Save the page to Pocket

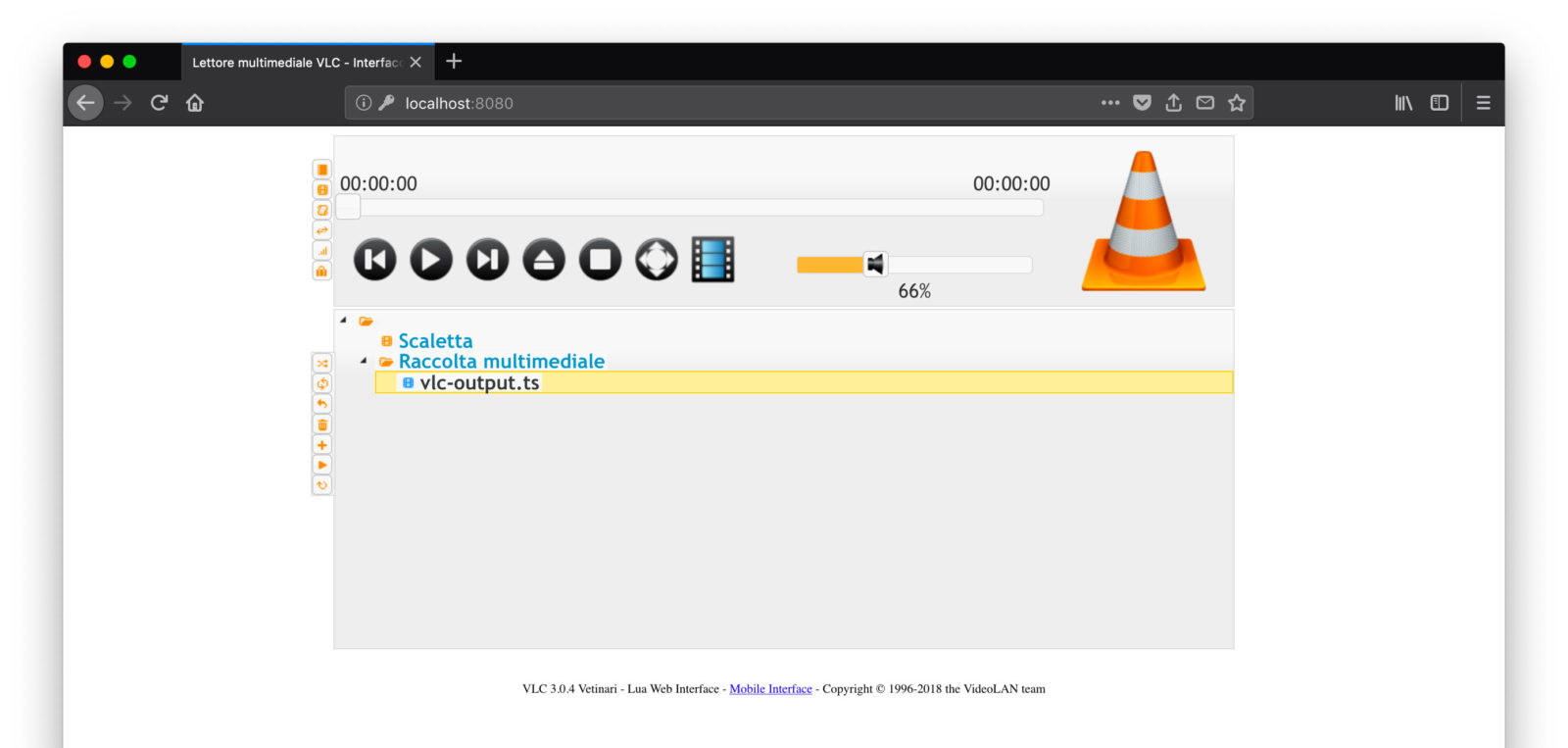[1142, 103]
